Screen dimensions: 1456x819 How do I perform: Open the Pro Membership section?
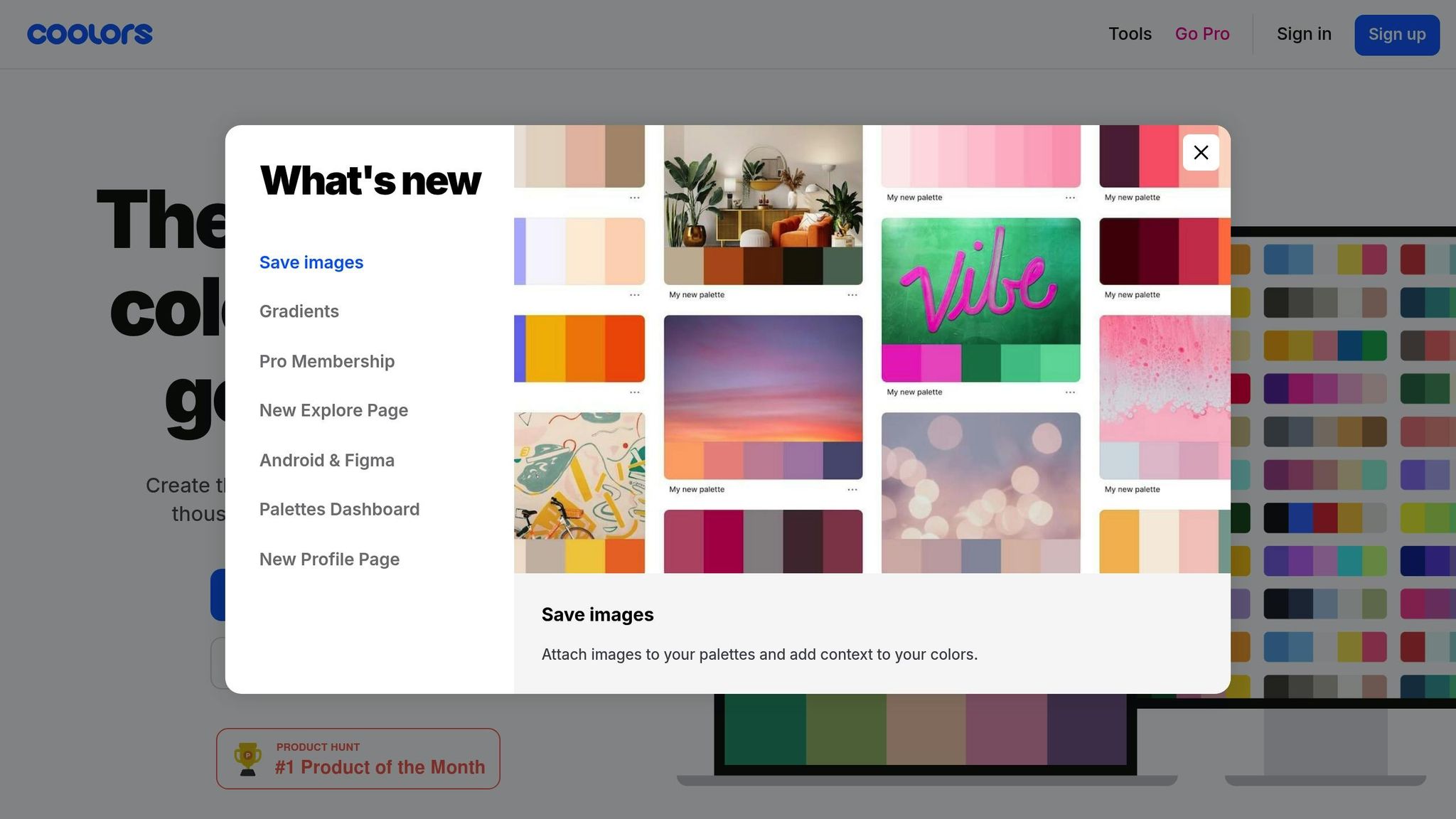pyautogui.click(x=326, y=361)
